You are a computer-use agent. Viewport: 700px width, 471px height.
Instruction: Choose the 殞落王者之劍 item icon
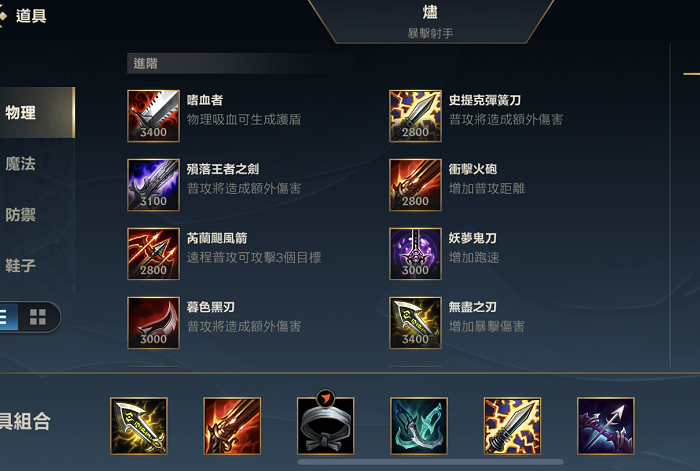click(x=153, y=185)
